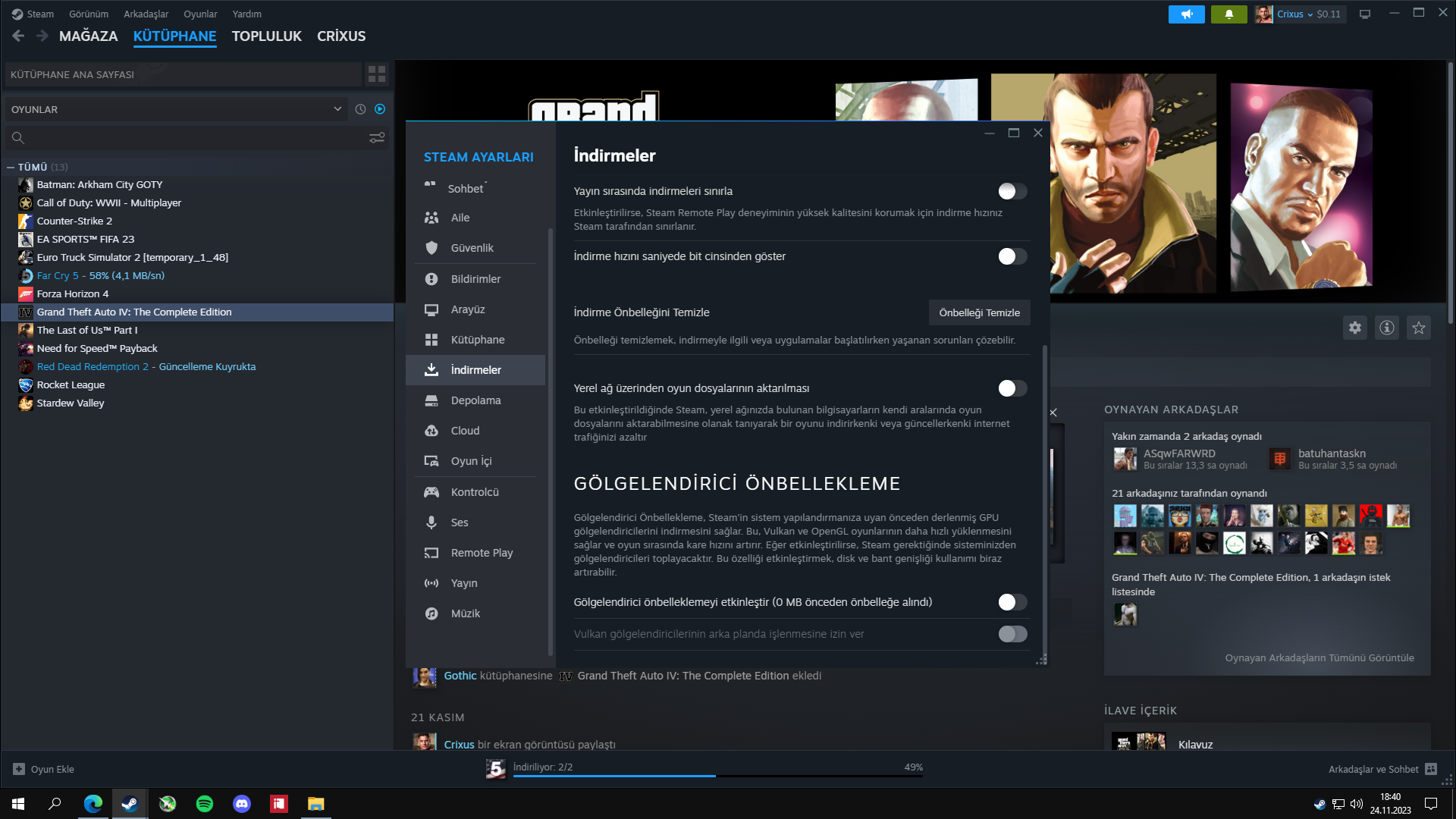Expand the OYUNLAR dropdown

pyautogui.click(x=337, y=109)
